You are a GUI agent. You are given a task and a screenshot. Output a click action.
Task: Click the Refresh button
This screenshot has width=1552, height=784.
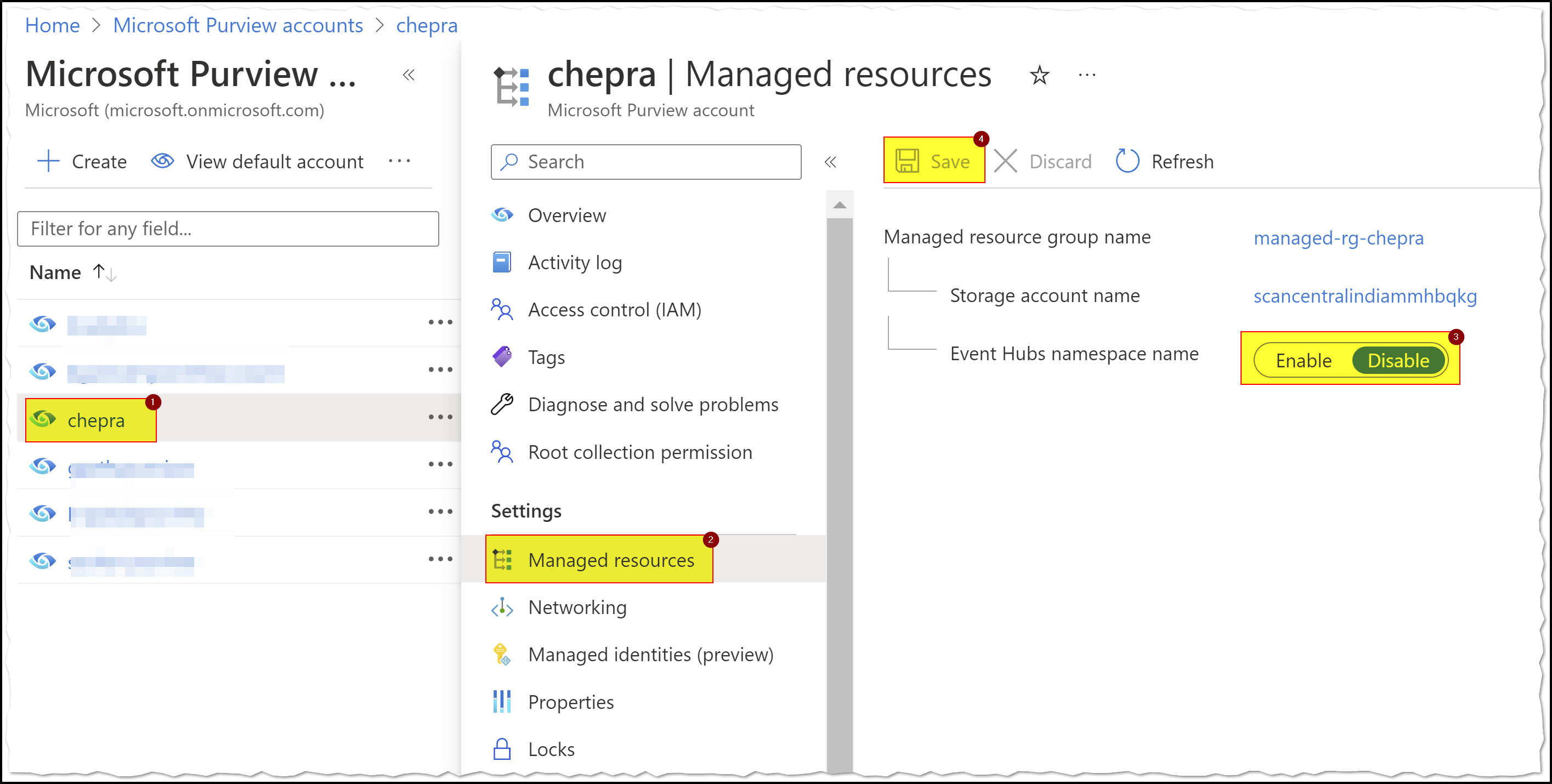tap(1164, 161)
